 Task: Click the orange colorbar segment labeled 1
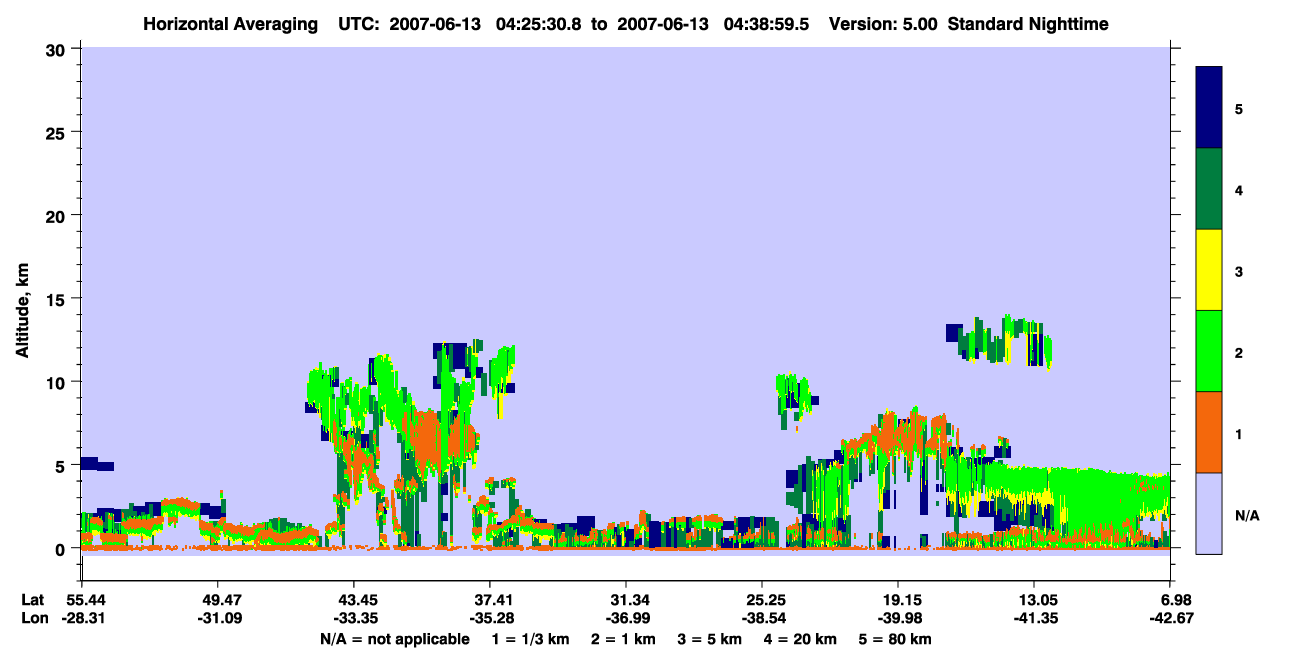(1209, 432)
